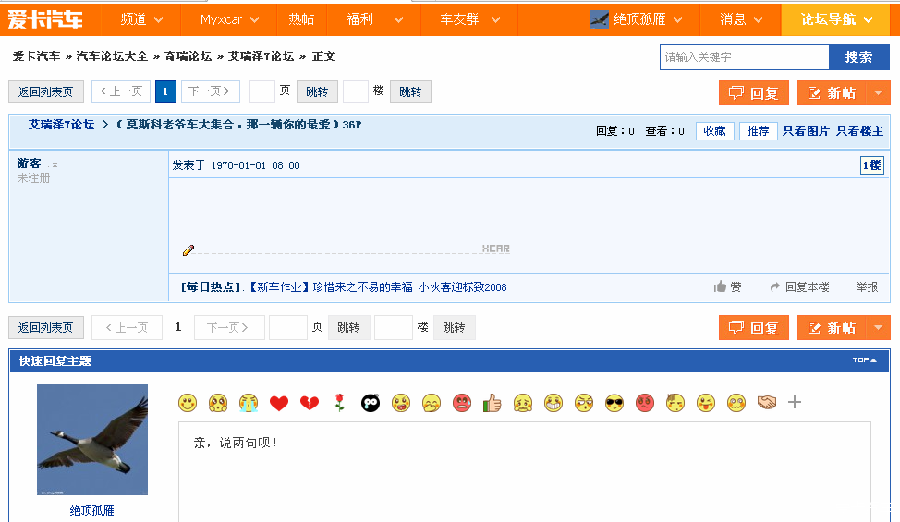Open the 车友群 dropdown menu

click(470, 20)
